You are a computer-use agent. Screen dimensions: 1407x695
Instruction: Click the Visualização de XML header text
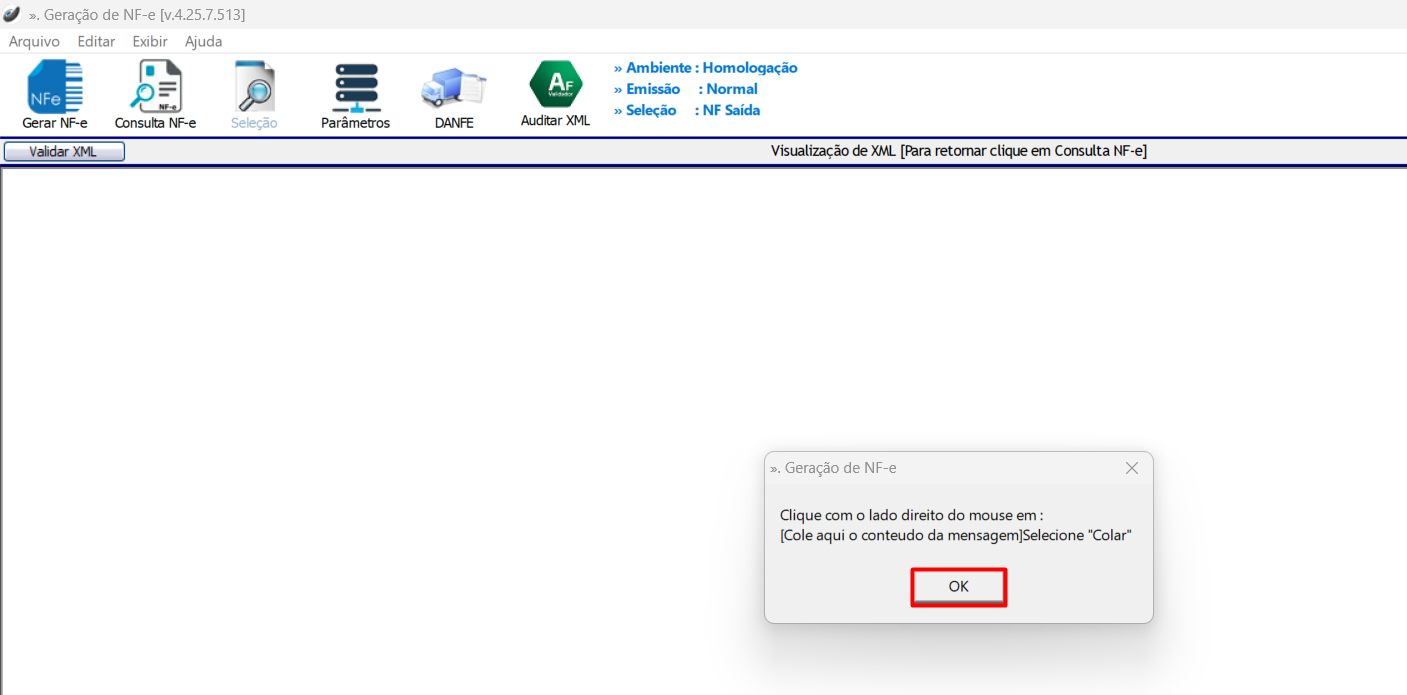[x=958, y=151]
